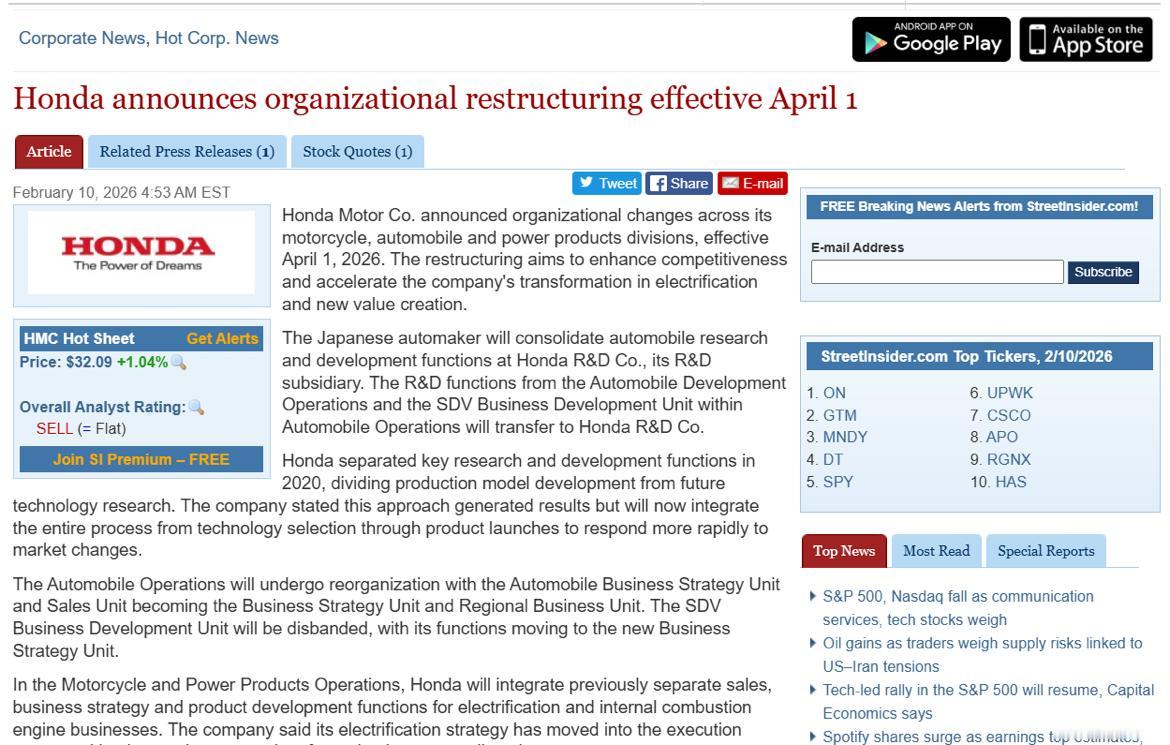Screen dimensions: 1170x745
Task: Click Get Alerts in HMC Hot Sheet
Action: [x=222, y=338]
